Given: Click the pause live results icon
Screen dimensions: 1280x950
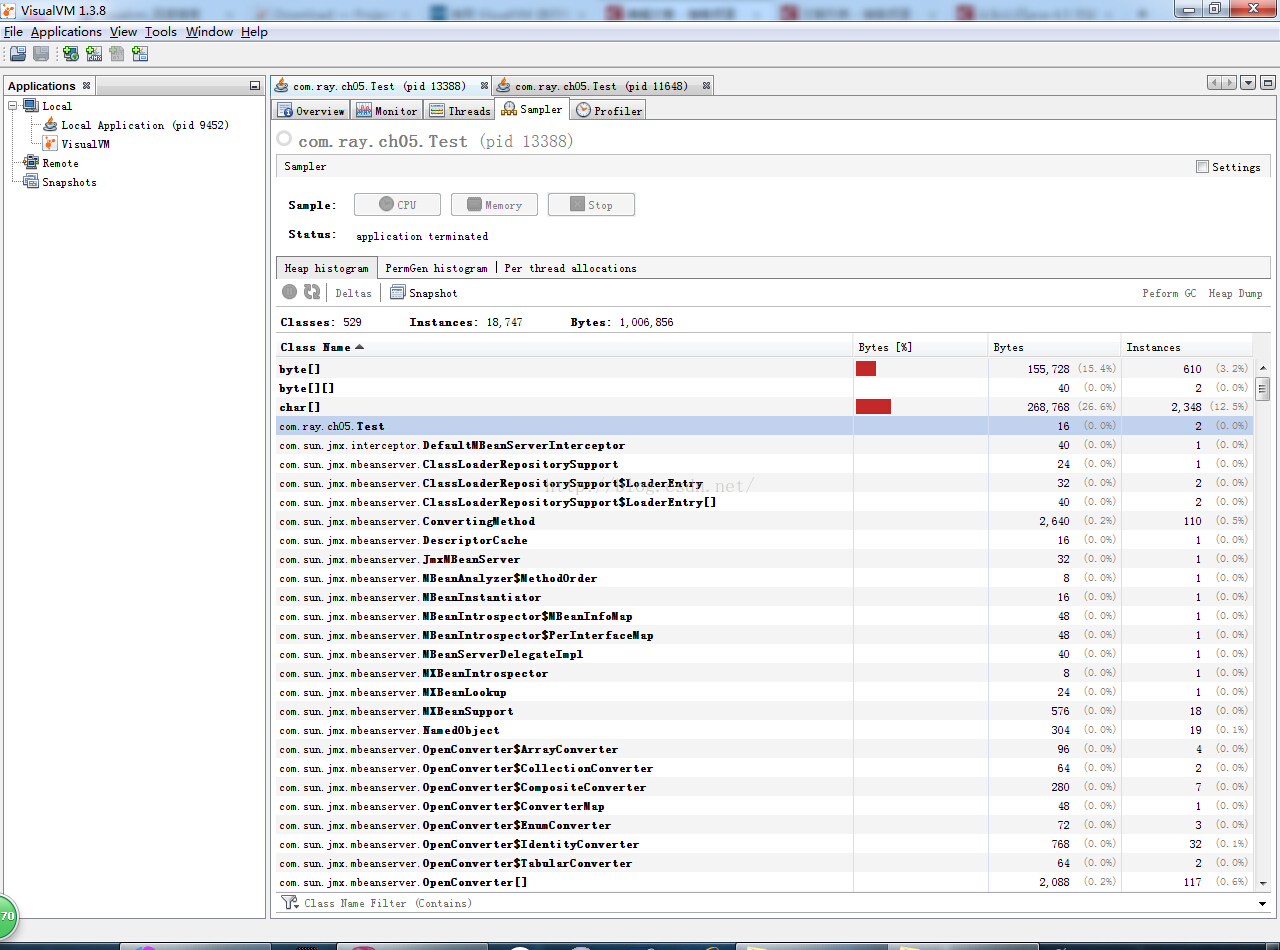Looking at the screenshot, I should tap(289, 292).
